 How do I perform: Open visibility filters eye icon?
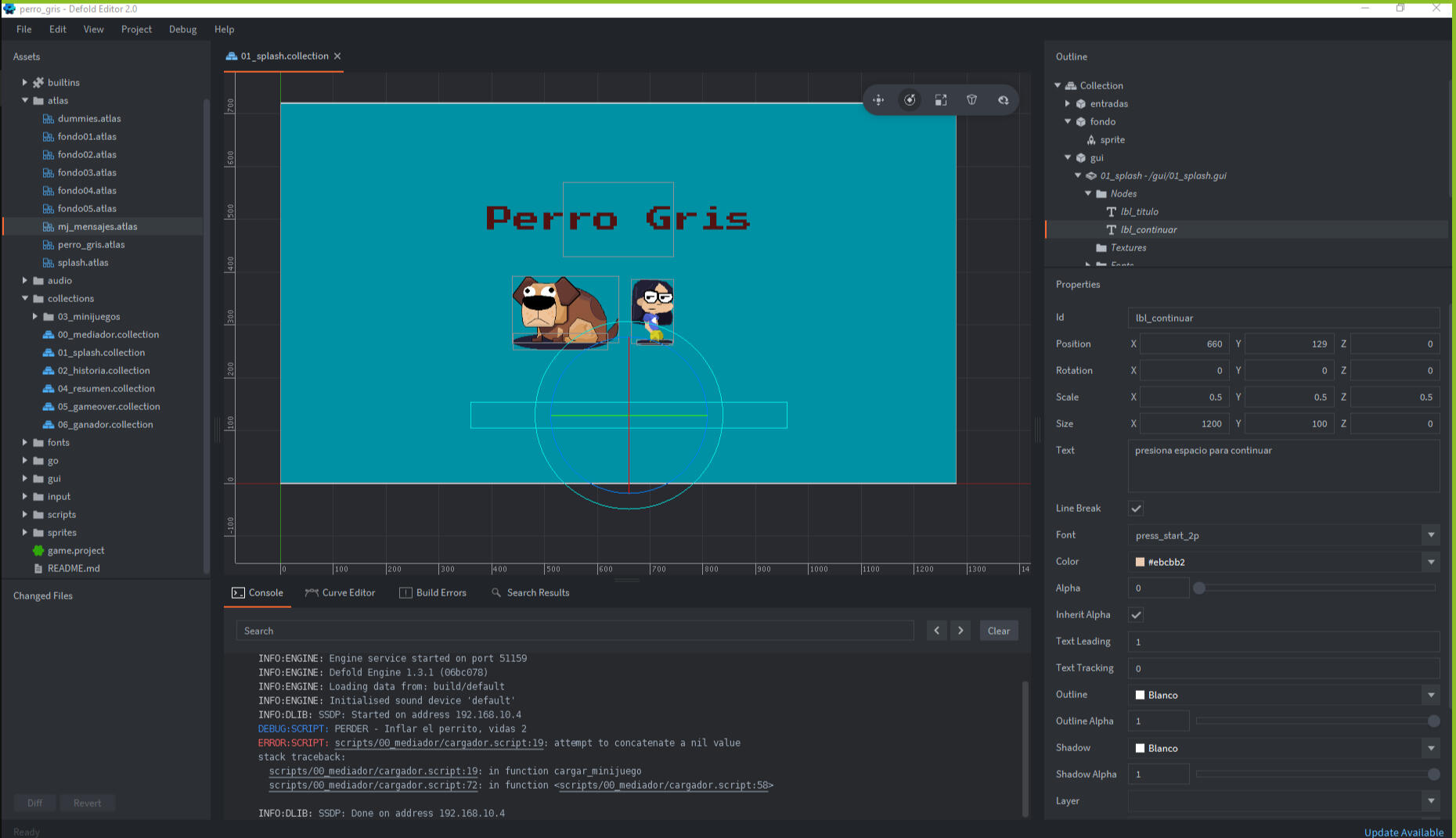tap(1004, 100)
